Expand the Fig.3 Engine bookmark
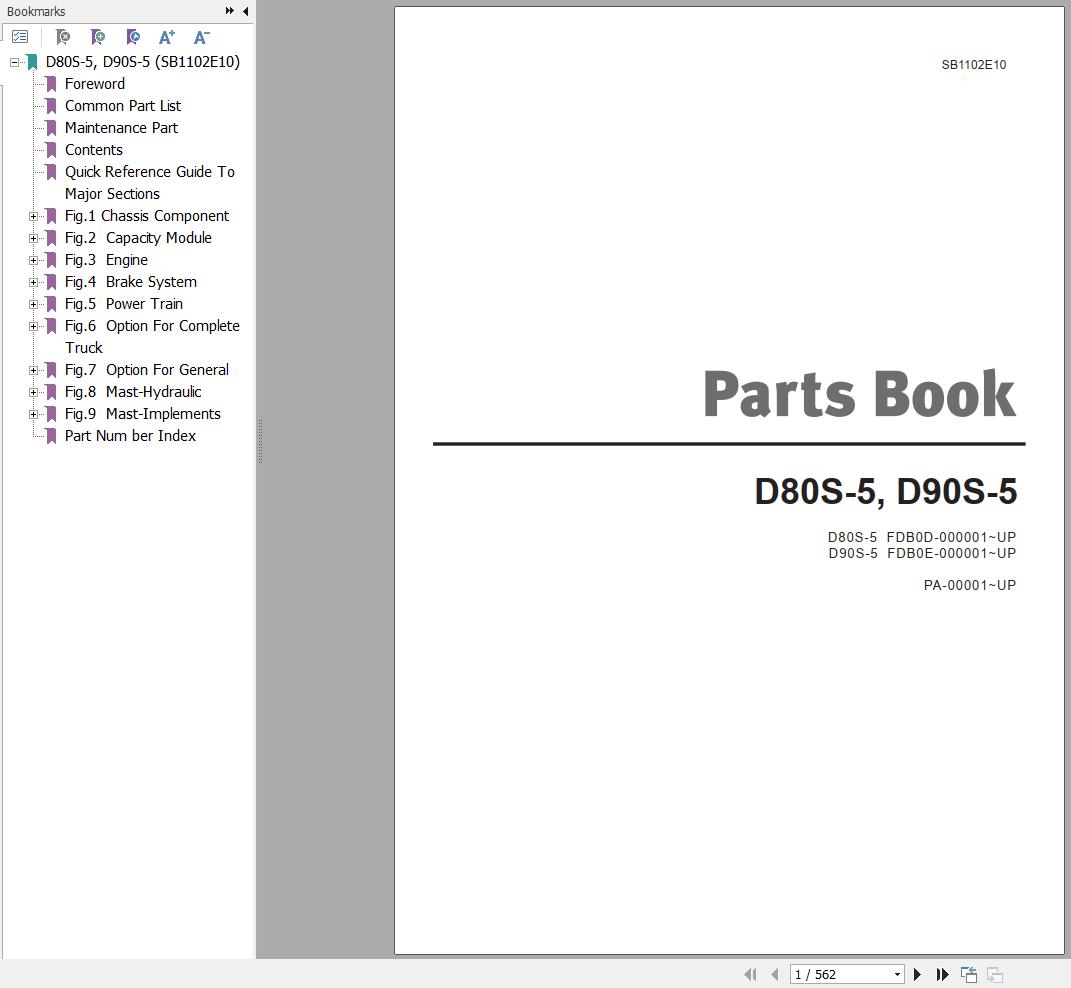 (x=33, y=260)
